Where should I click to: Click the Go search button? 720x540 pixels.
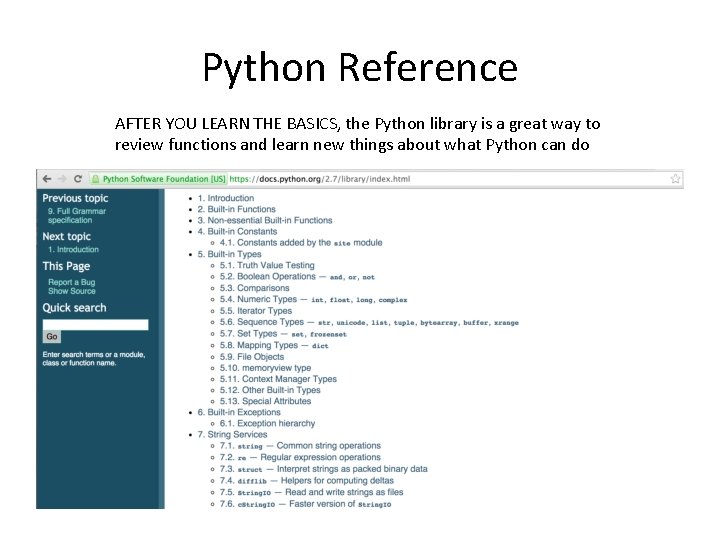[x=52, y=337]
